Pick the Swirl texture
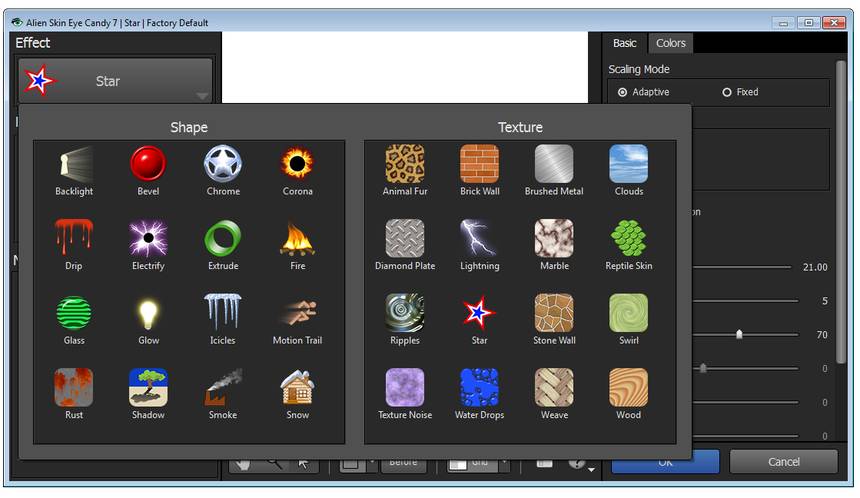The width and height of the screenshot is (860, 498). click(629, 320)
